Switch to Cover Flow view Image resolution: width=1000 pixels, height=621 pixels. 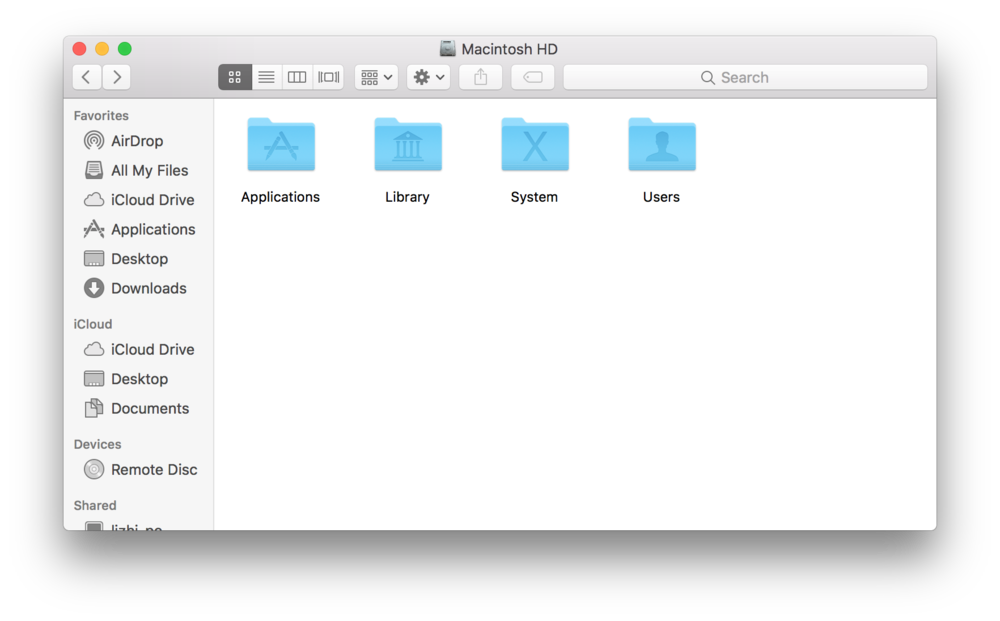point(328,77)
